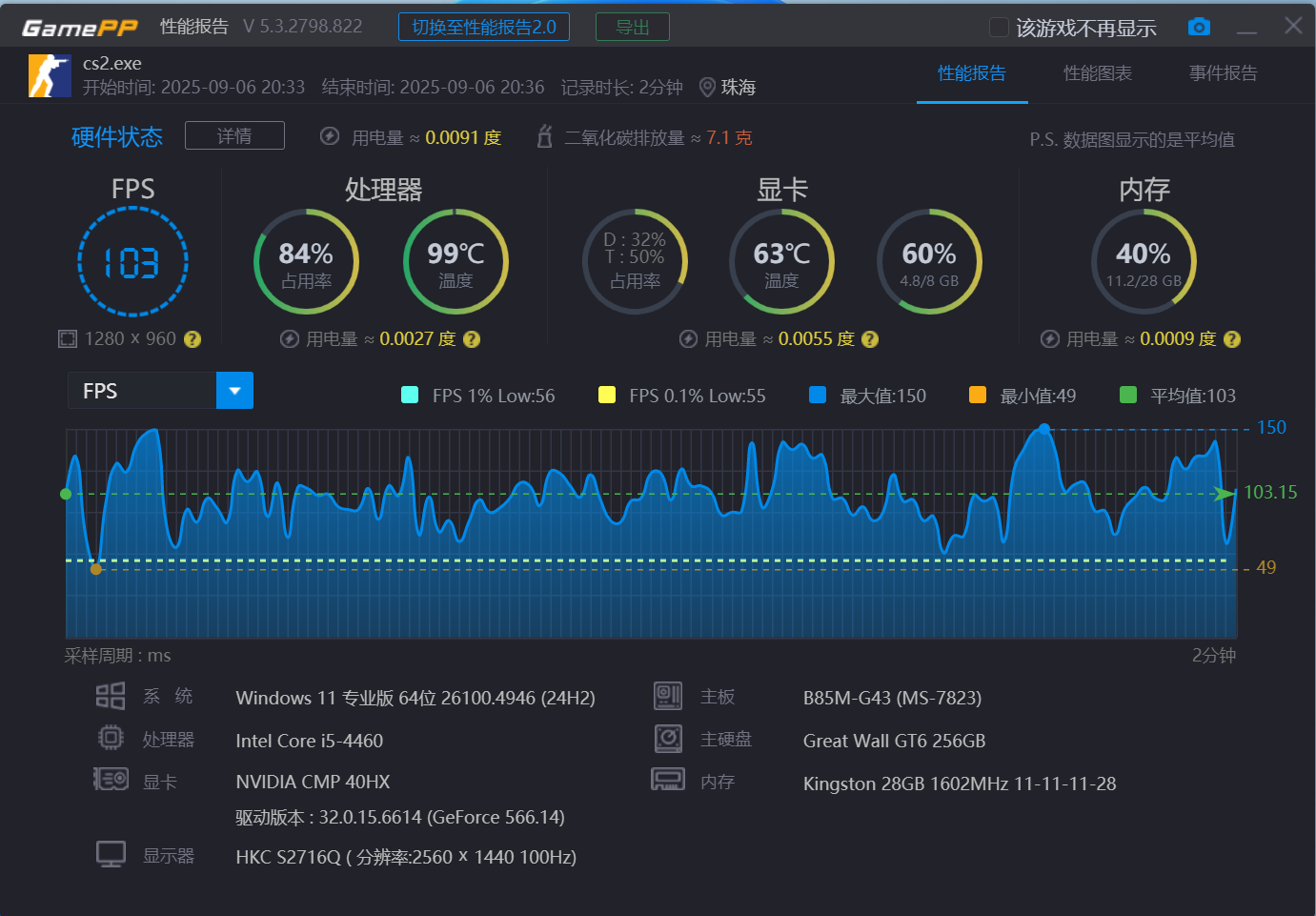Image resolution: width=1316 pixels, height=916 pixels.
Task: Click the monitor icon beside 显示器
Action: click(111, 854)
